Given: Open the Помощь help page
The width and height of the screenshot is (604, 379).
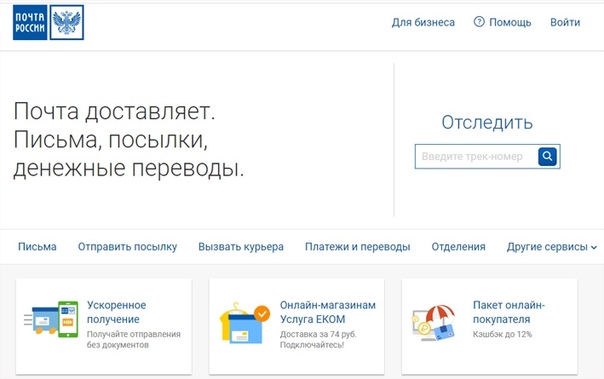Looking at the screenshot, I should click(x=510, y=22).
